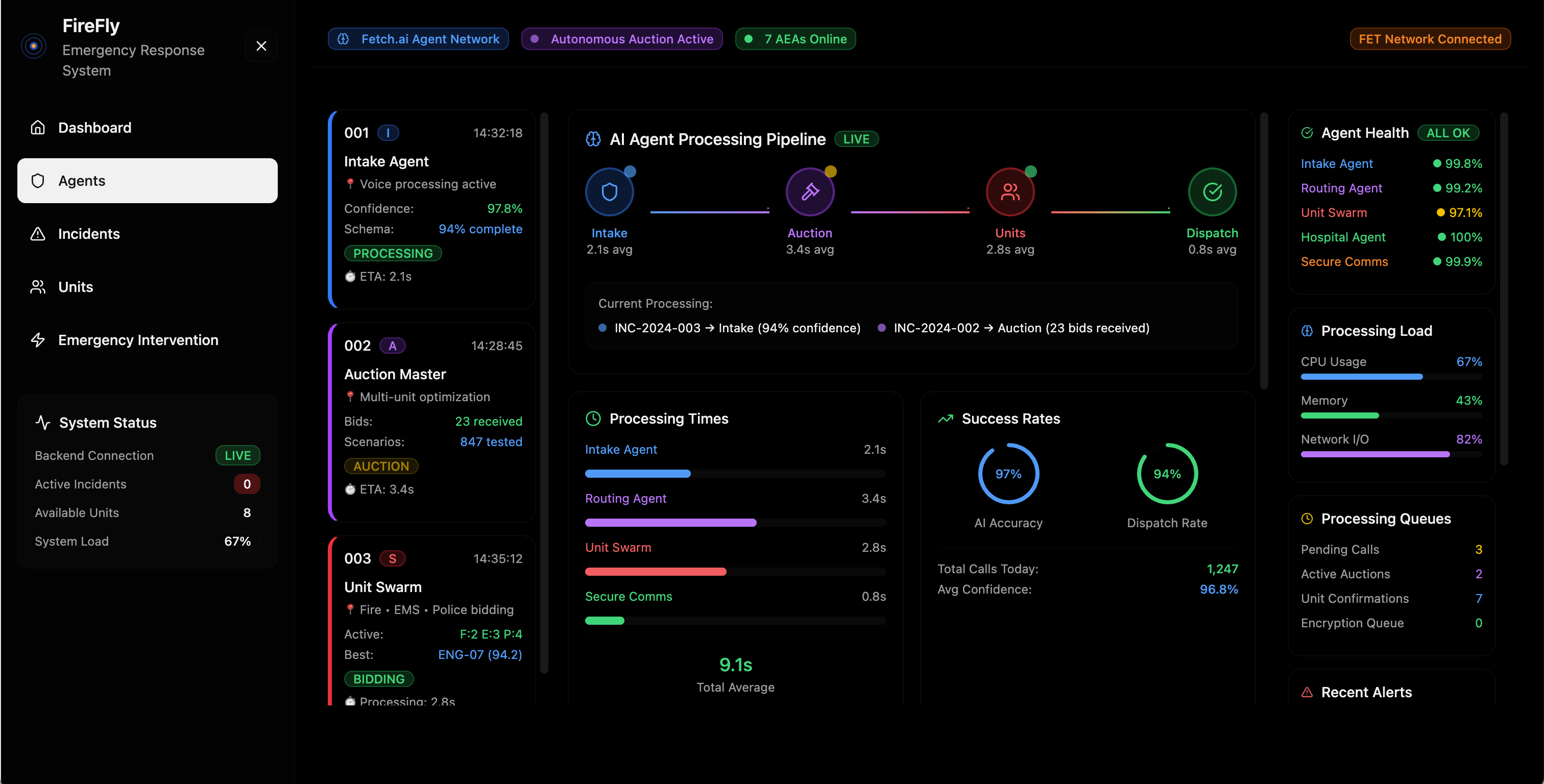Open the Dashboard menu item
Viewport: 1544px width, 784px height.
click(x=94, y=128)
